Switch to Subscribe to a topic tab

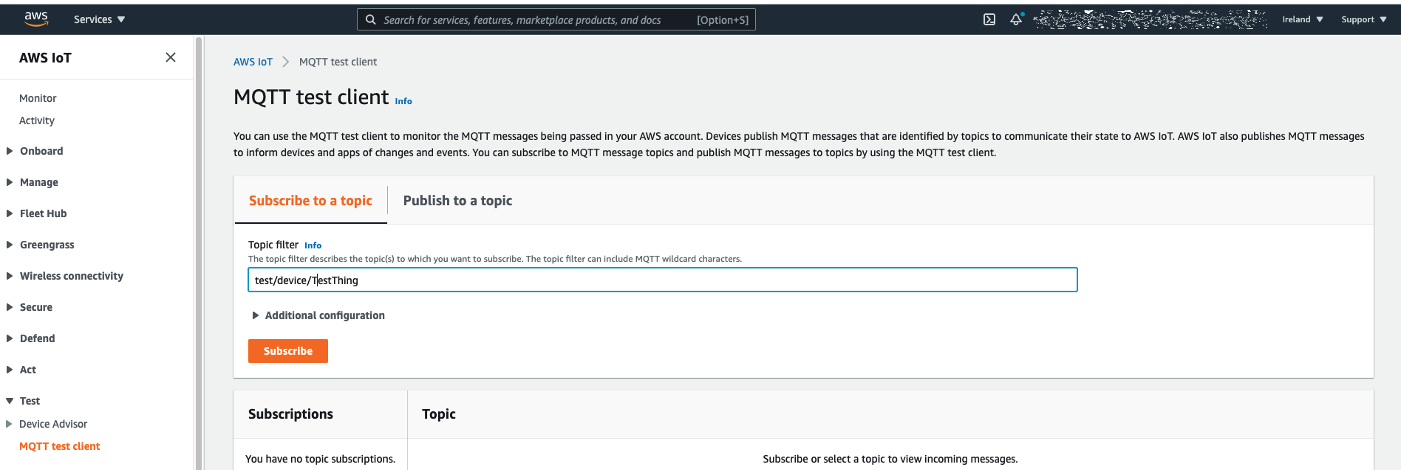click(310, 200)
